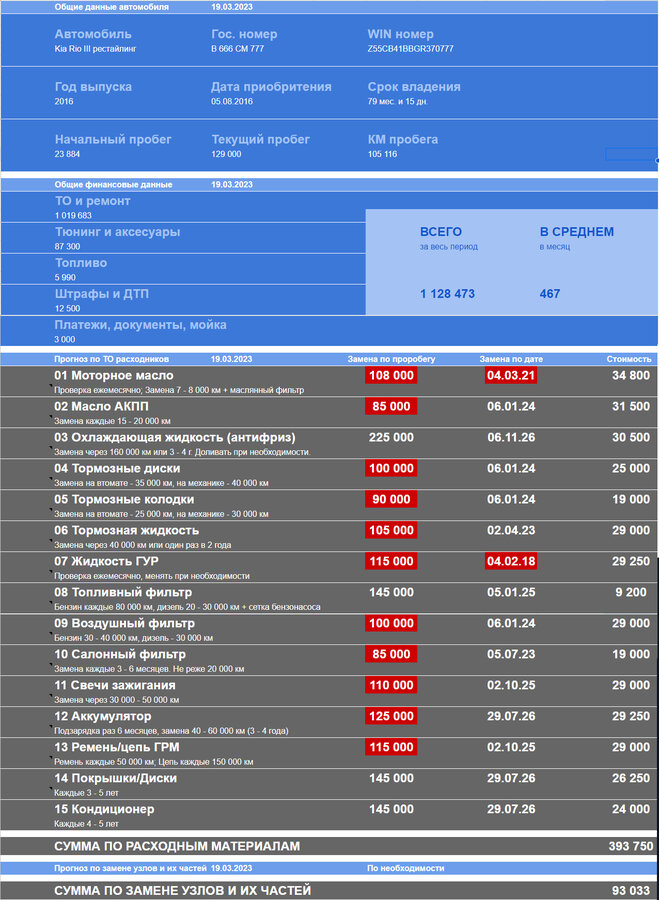Screen dimensions: 659x900
Task: Click the 'Топливо' amount 5 990
Action: point(65,278)
